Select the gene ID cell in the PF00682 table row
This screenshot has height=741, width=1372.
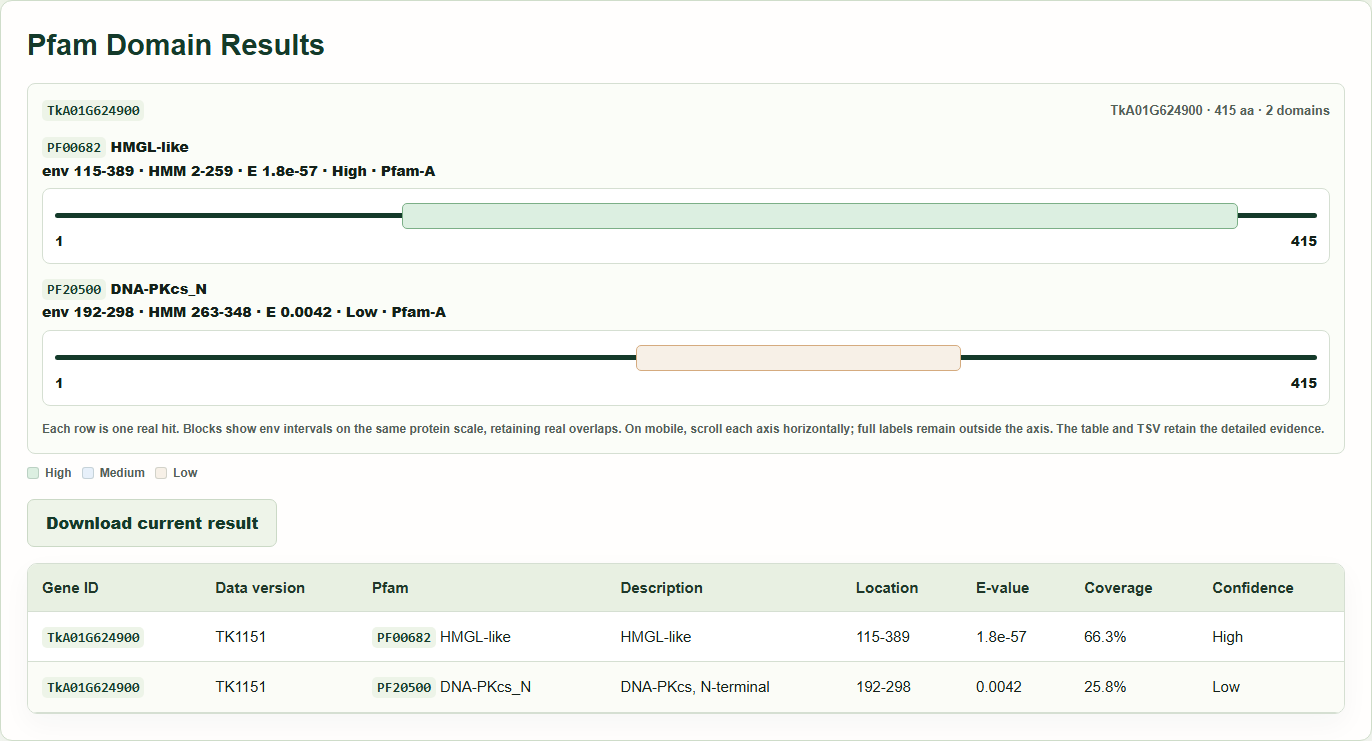(93, 637)
